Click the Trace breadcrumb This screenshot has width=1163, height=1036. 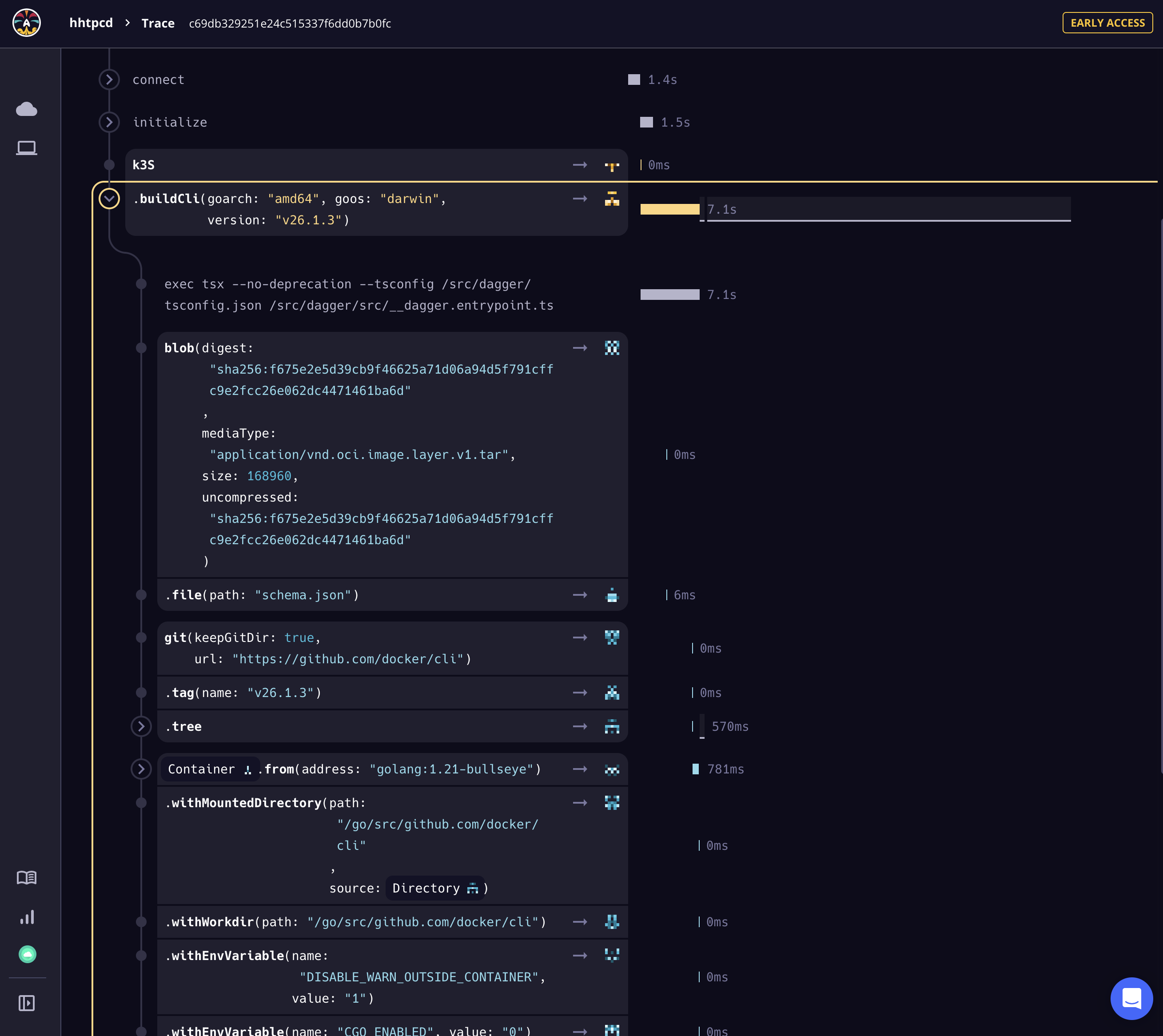point(158,24)
